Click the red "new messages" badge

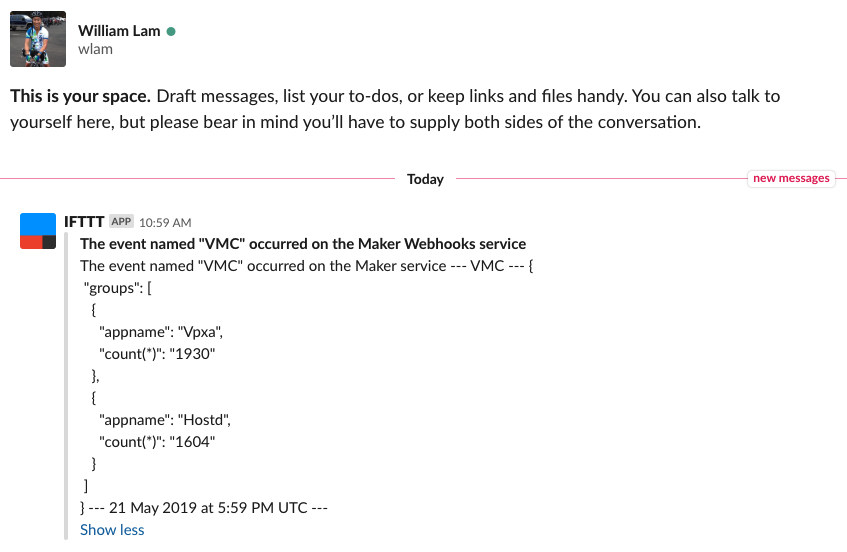click(x=791, y=179)
